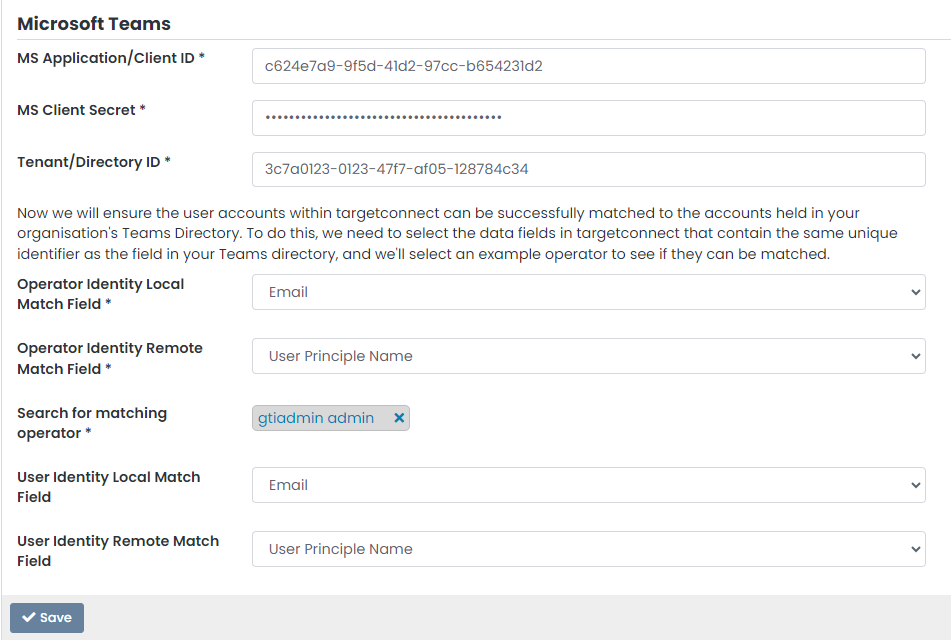Click the User Identity Local Match Field label
Screen dimensions: 951x640
(x=108, y=487)
